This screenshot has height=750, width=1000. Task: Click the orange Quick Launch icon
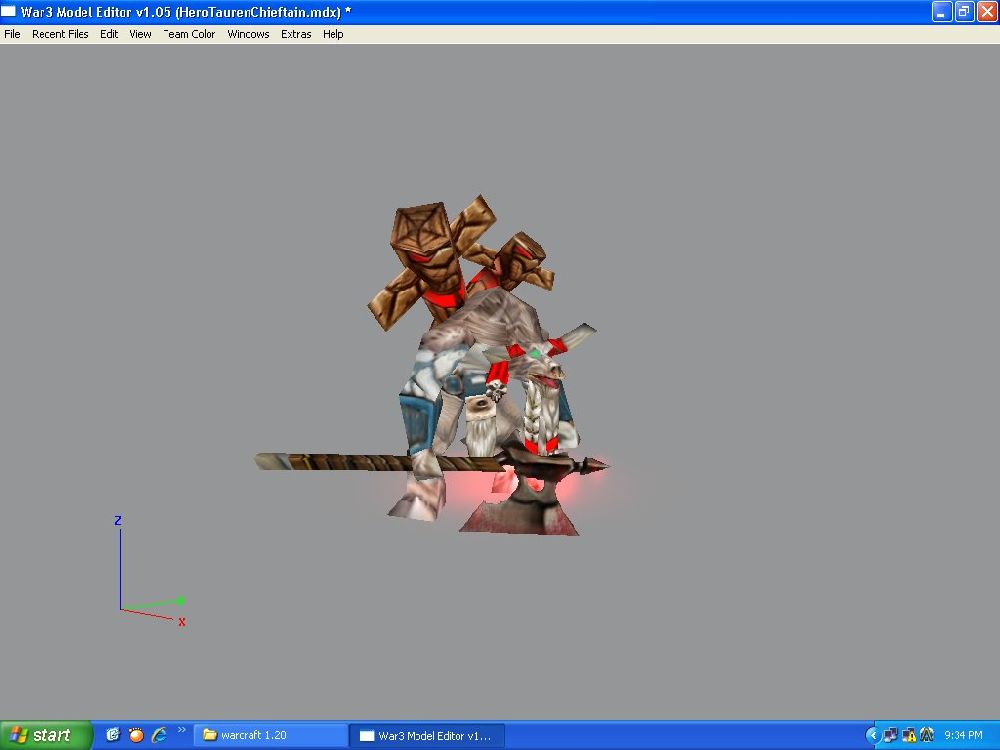coord(136,735)
